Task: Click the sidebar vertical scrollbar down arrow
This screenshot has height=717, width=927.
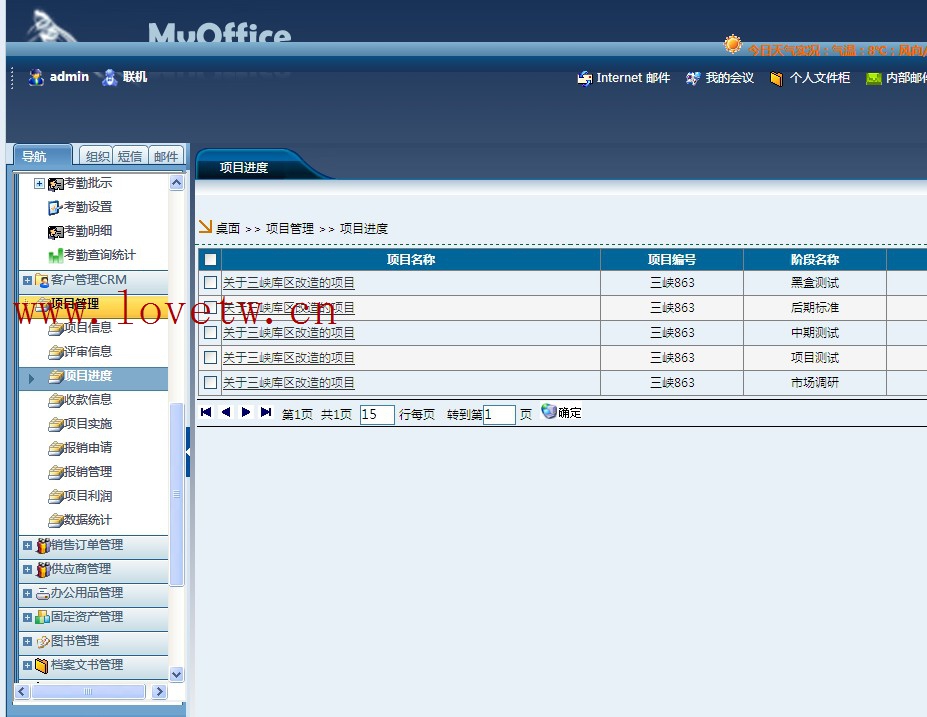Action: pos(177,675)
